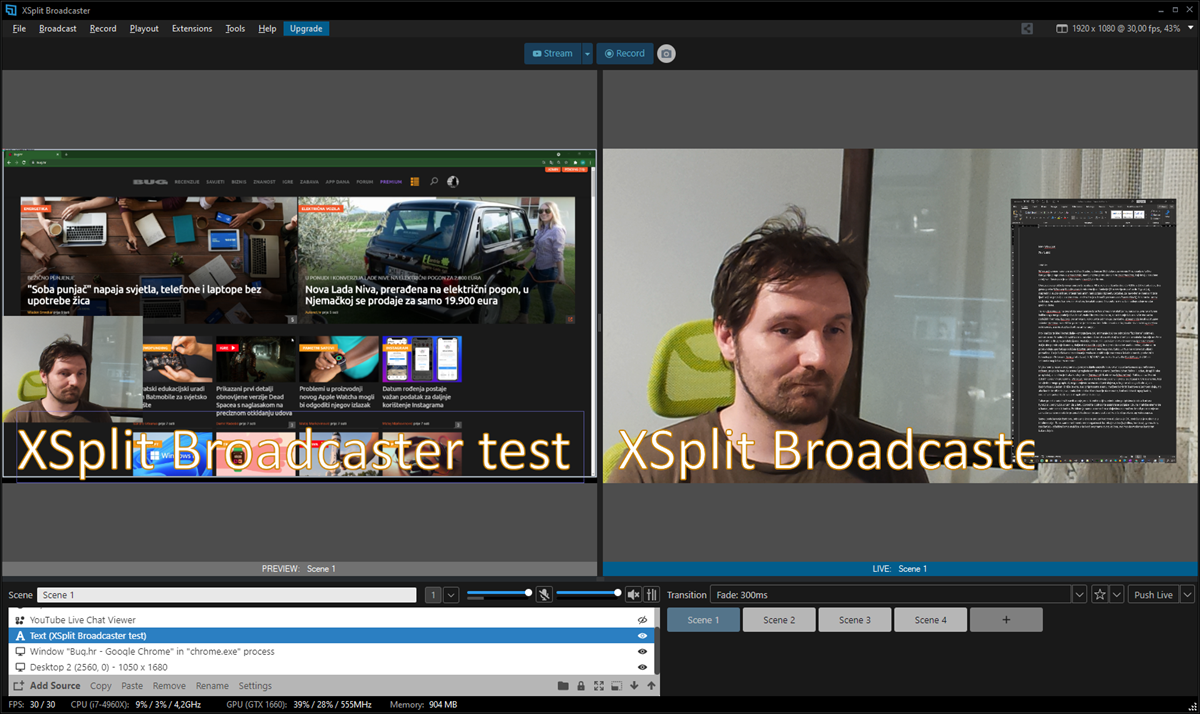Screen dimensions: 1200x714
Task: Click the text 'A' source type icon
Action: coord(20,636)
